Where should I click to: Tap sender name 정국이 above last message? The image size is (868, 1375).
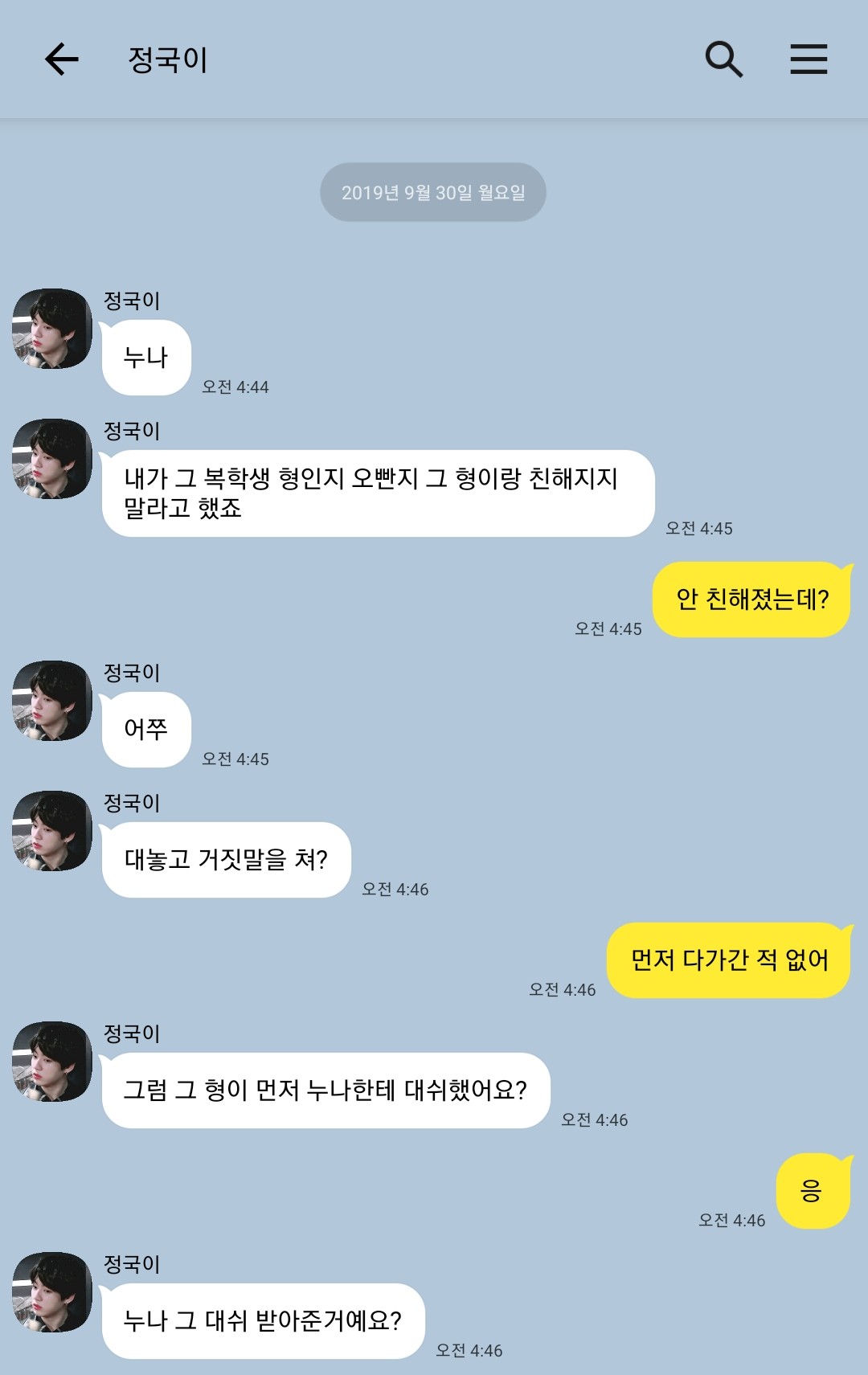(132, 1264)
